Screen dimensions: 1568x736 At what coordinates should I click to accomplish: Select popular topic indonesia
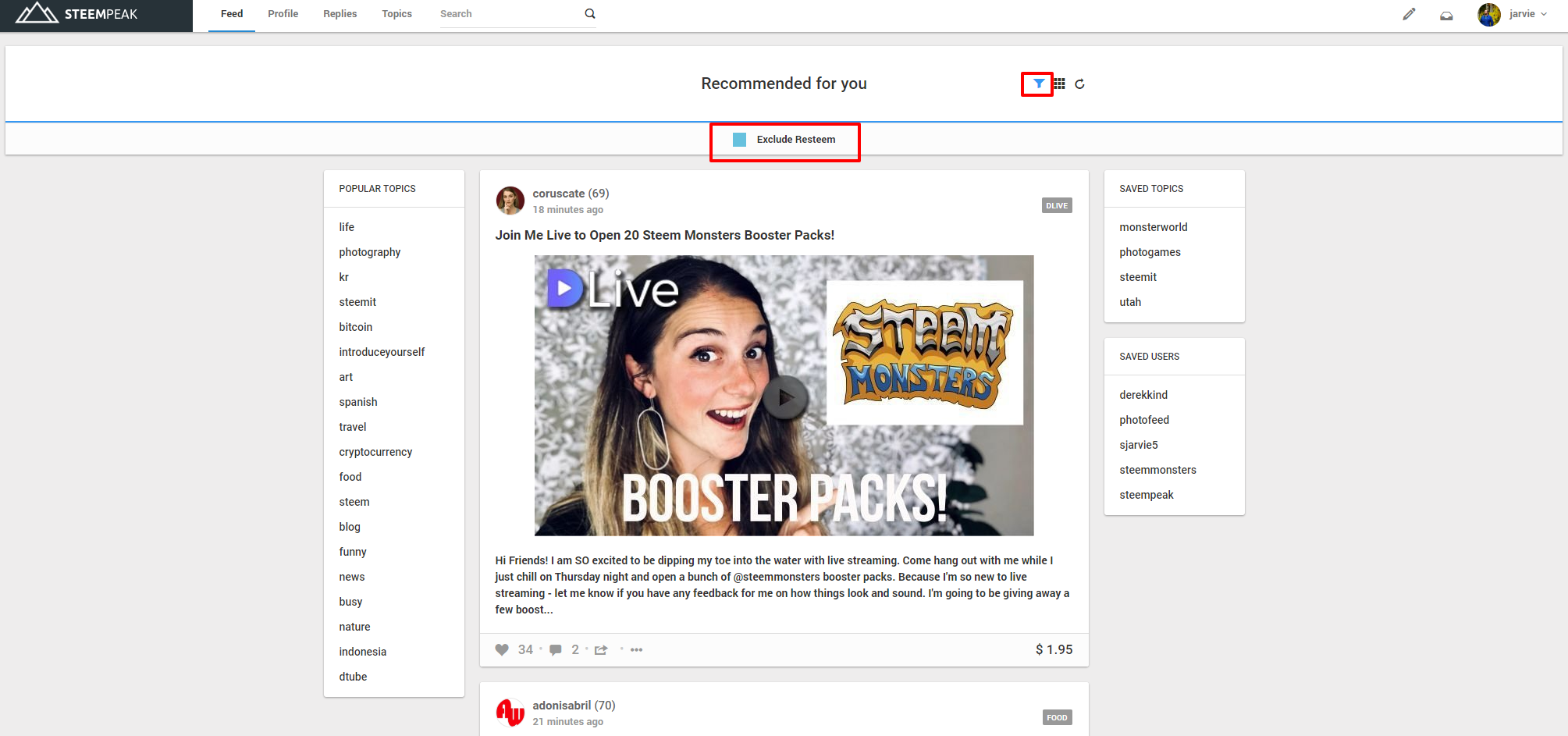coord(363,652)
